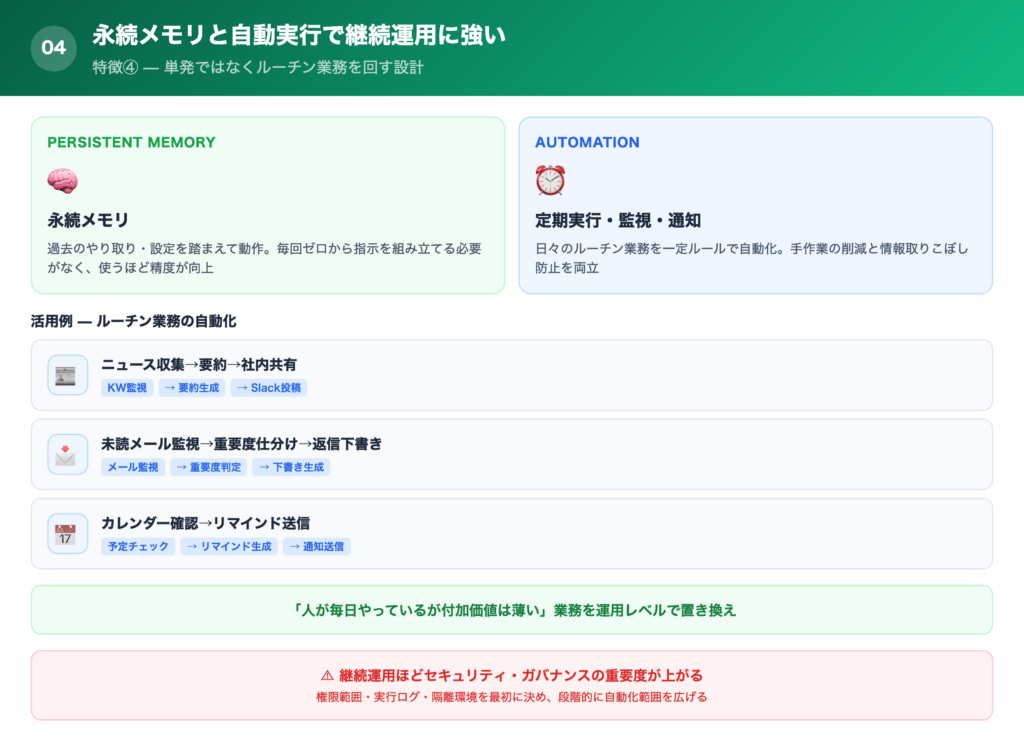Click the リマインド生成 chip
The image size is (1024, 741).
228,546
